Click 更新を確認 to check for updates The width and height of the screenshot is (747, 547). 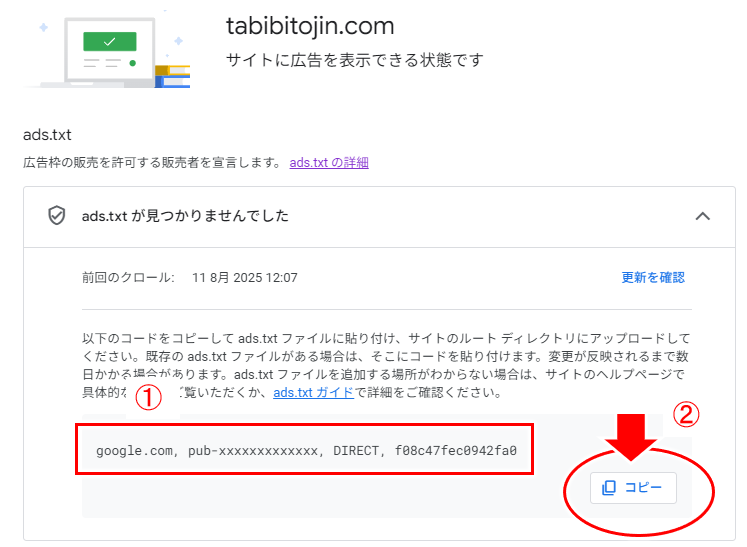tap(653, 277)
